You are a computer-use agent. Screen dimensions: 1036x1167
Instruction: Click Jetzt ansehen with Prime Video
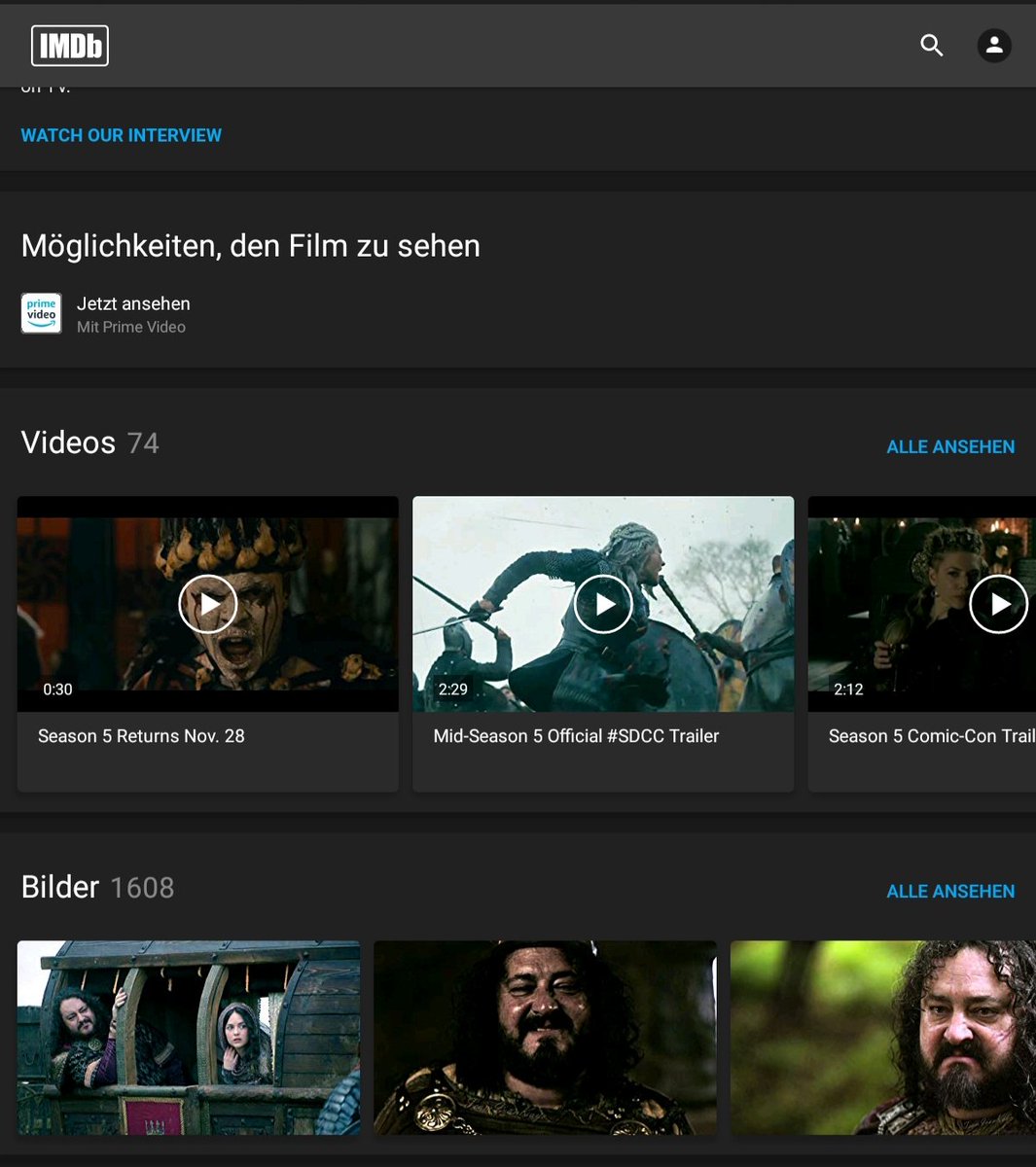(133, 303)
